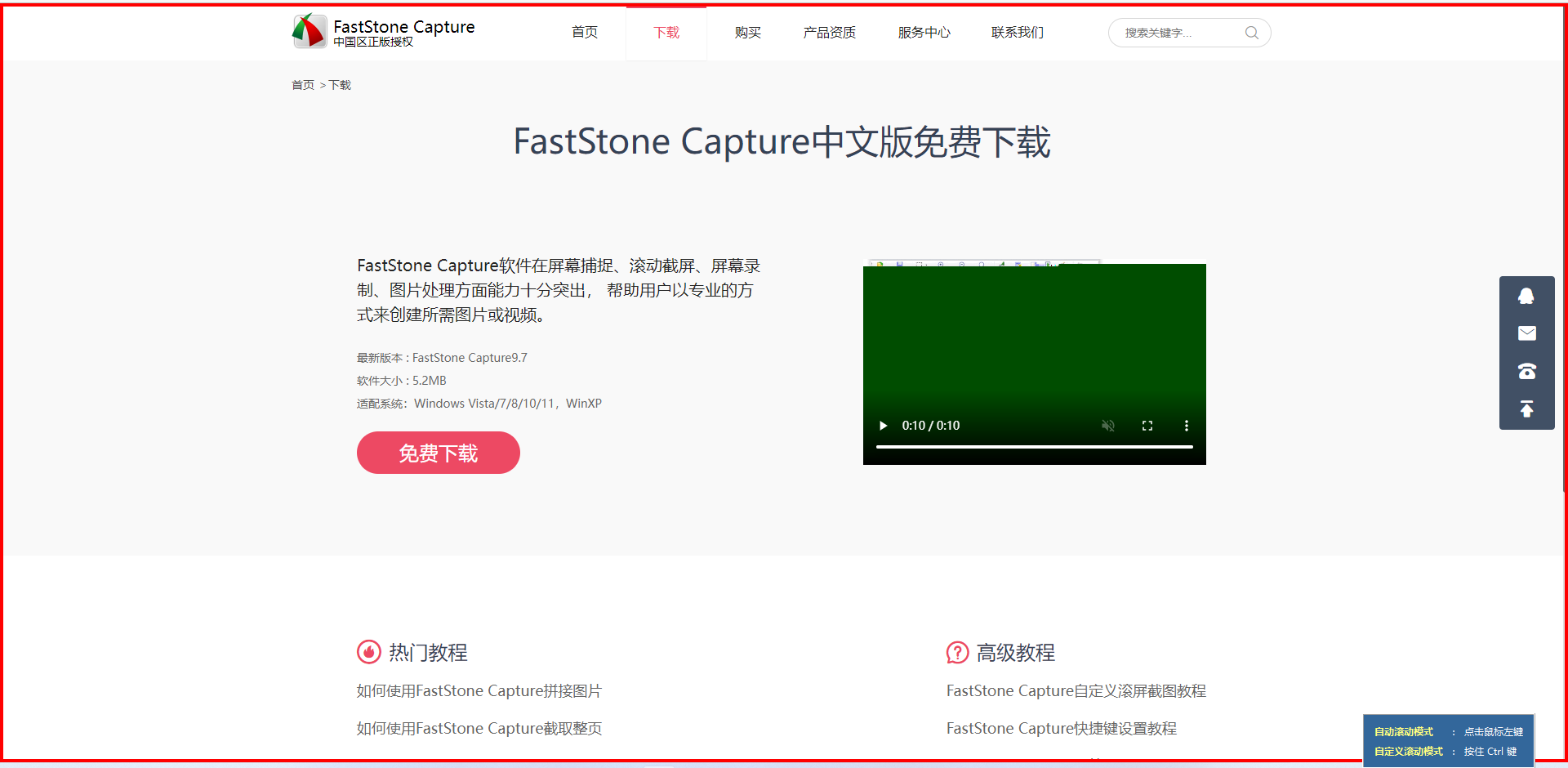Open 联系我们 navigation item
The height and width of the screenshot is (768, 1568).
(x=1018, y=33)
